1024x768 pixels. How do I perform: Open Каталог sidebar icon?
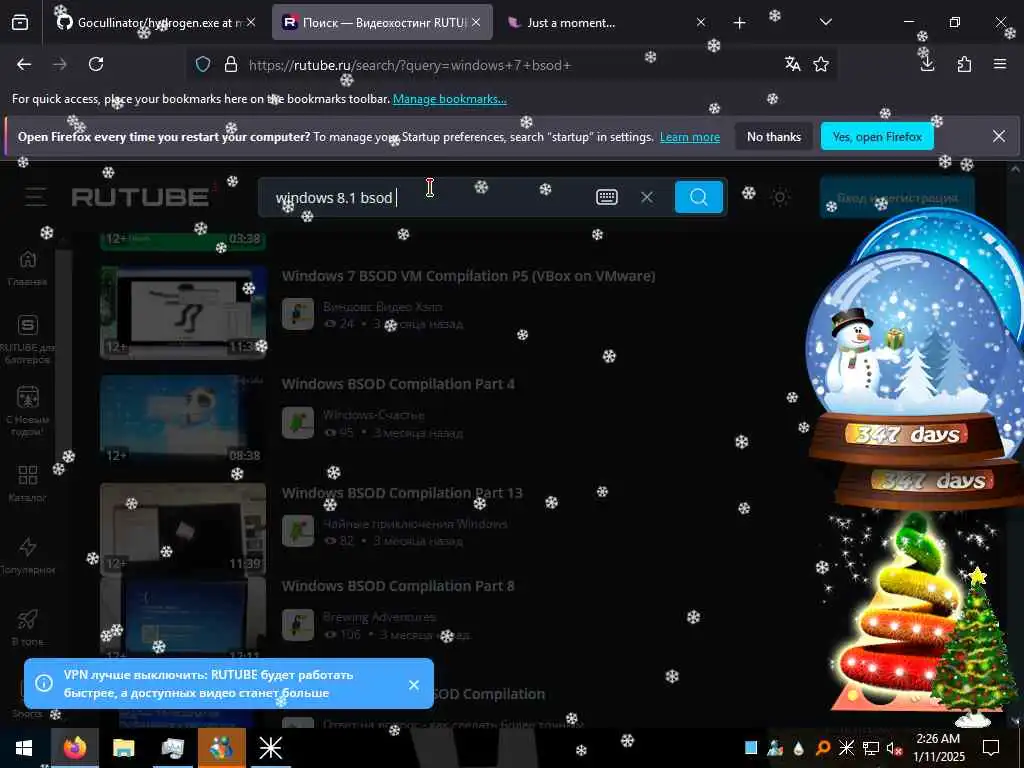[27, 475]
